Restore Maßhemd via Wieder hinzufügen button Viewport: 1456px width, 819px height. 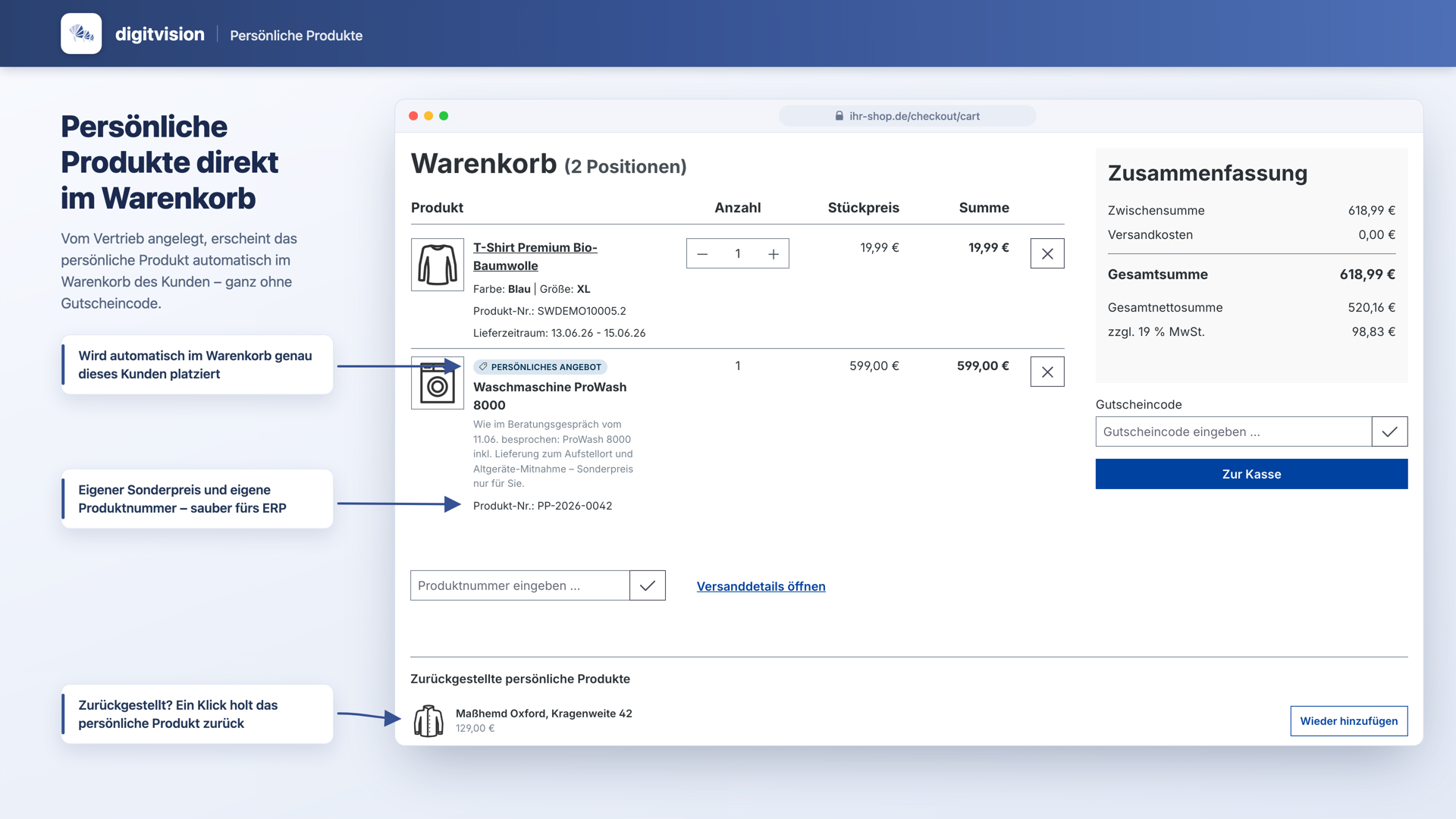click(x=1349, y=721)
